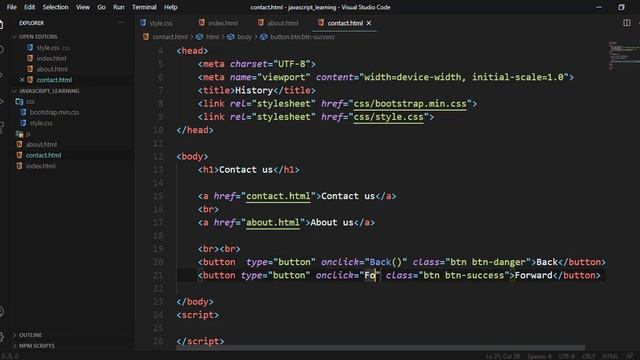Click about.html href link in code

tap(273, 222)
